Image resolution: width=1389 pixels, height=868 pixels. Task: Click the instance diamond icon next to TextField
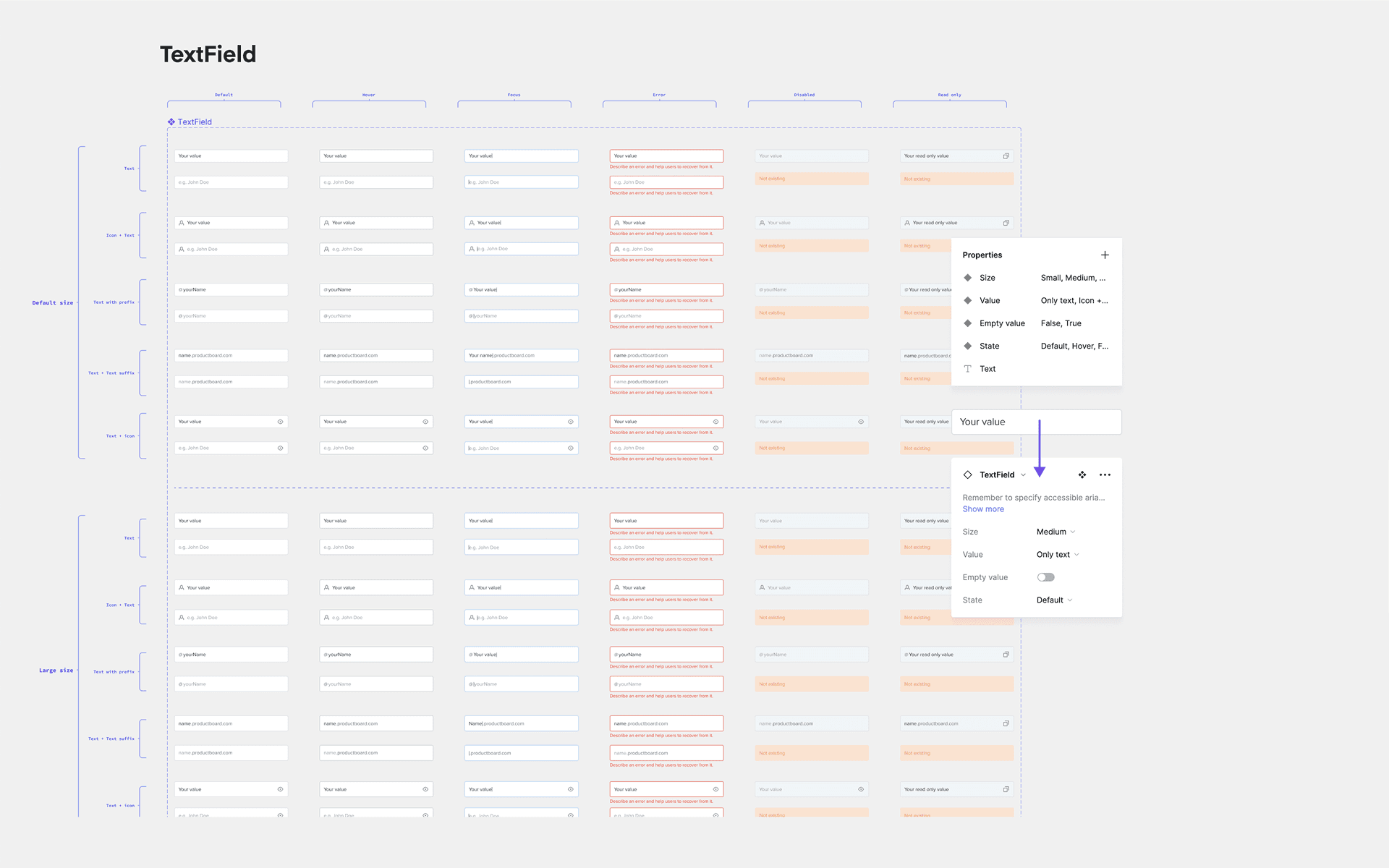click(x=968, y=475)
